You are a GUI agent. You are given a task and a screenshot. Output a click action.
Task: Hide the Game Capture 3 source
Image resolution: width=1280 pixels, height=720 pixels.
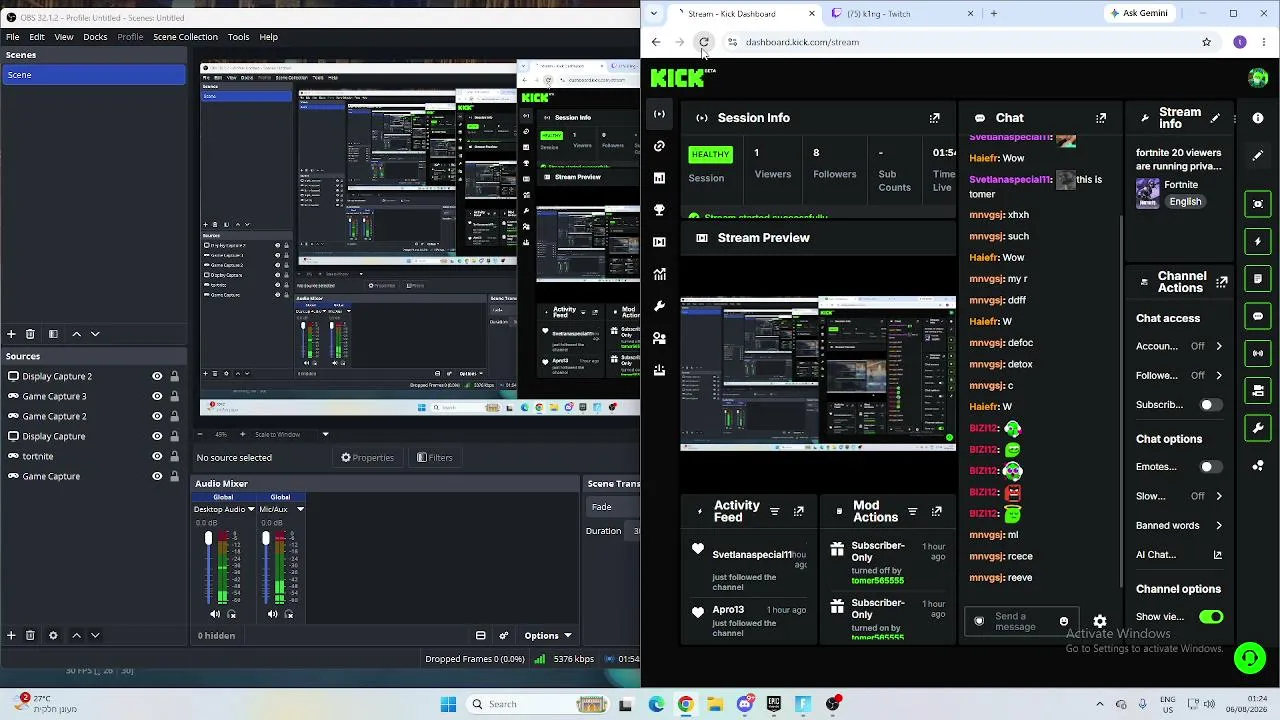click(x=157, y=397)
